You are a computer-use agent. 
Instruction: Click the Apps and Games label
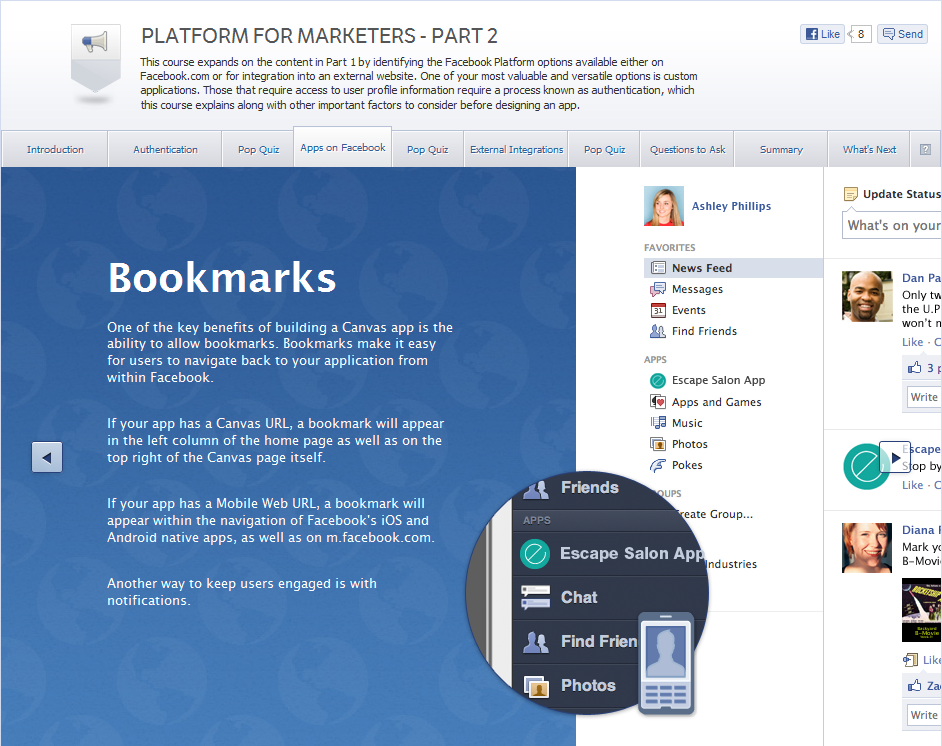pos(717,402)
